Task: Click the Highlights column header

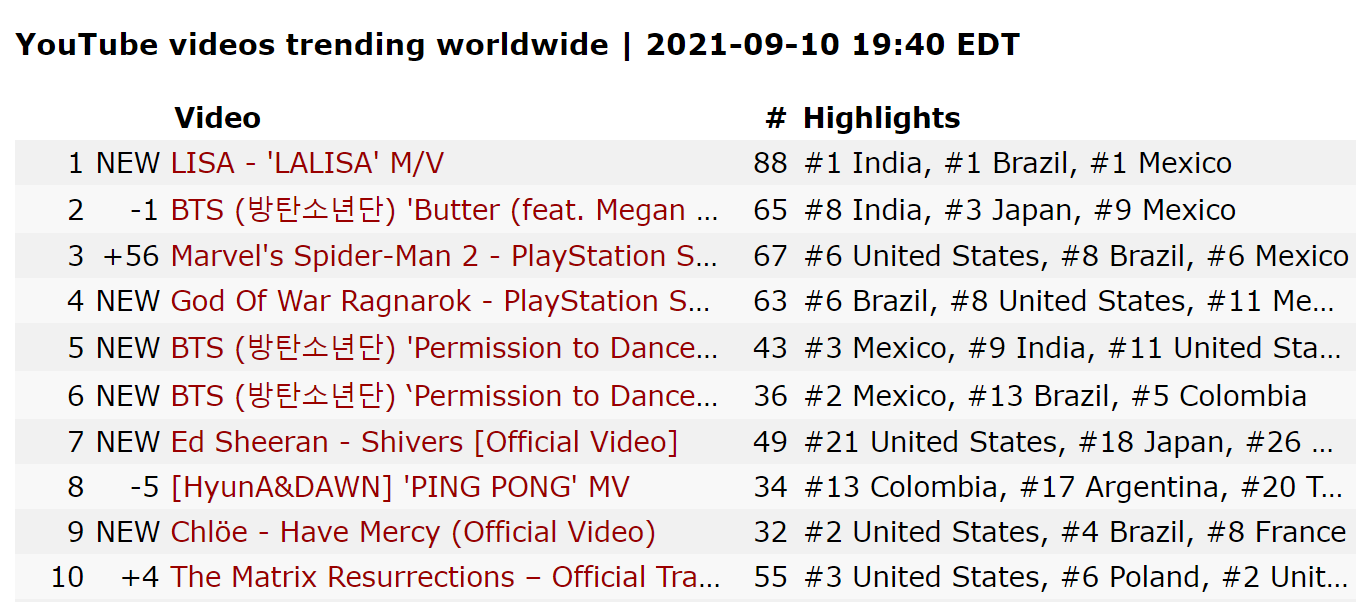Action: pyautogui.click(x=881, y=118)
